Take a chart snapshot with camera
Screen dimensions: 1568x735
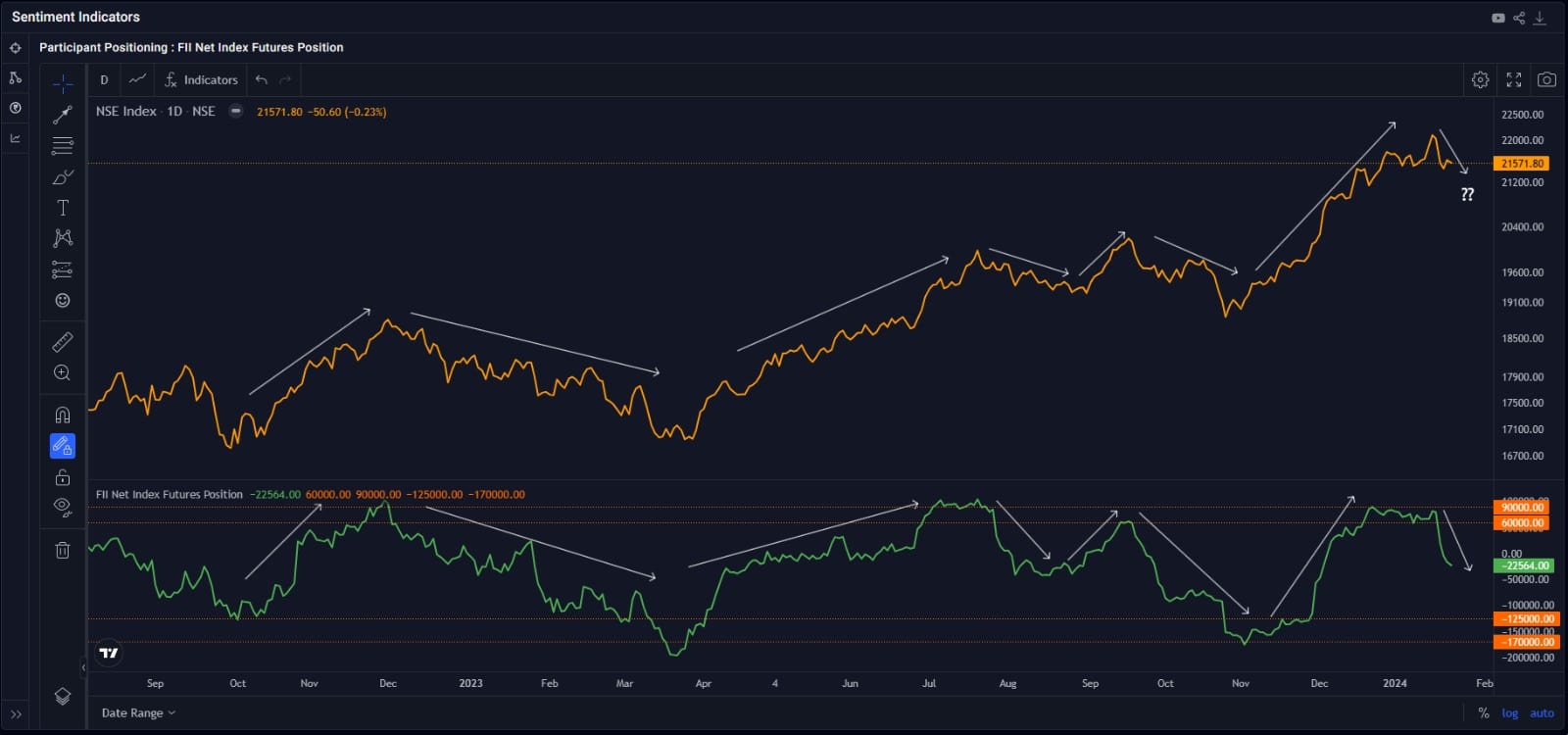[x=1546, y=80]
